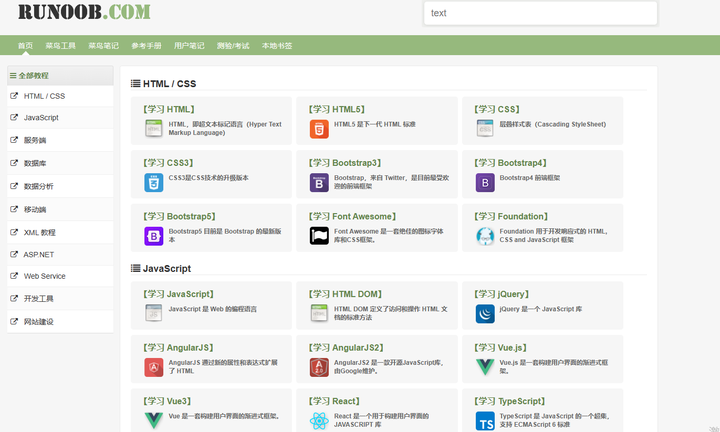
Task: Click the Foundation yeti icon
Action: [485, 236]
